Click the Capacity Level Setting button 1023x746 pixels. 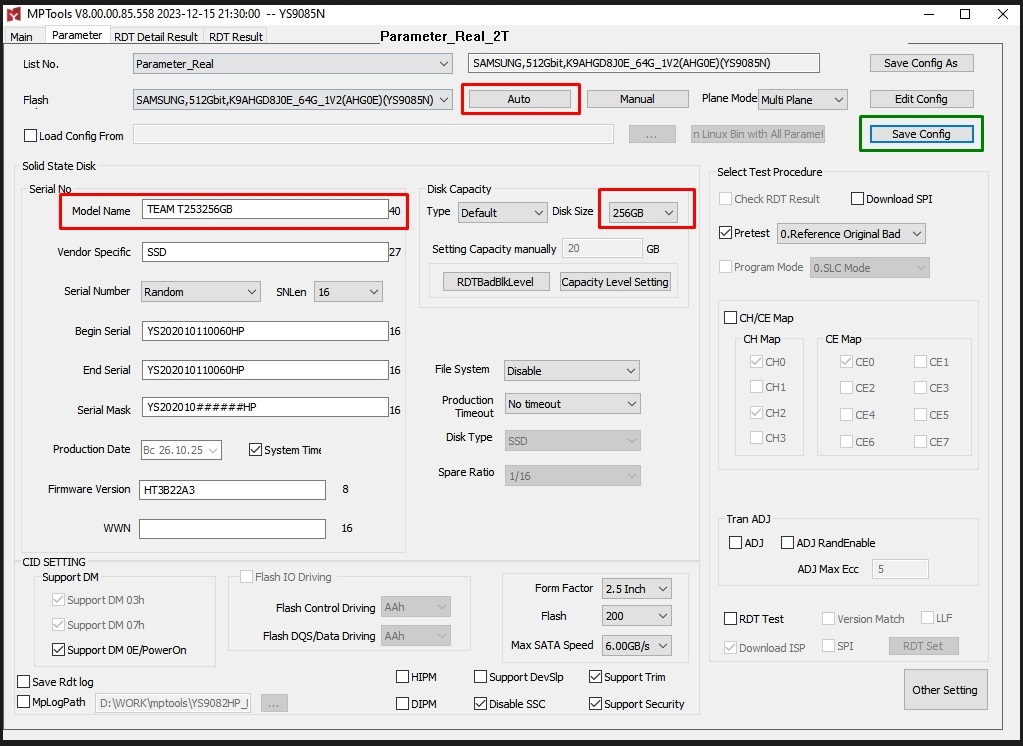pyautogui.click(x=614, y=282)
